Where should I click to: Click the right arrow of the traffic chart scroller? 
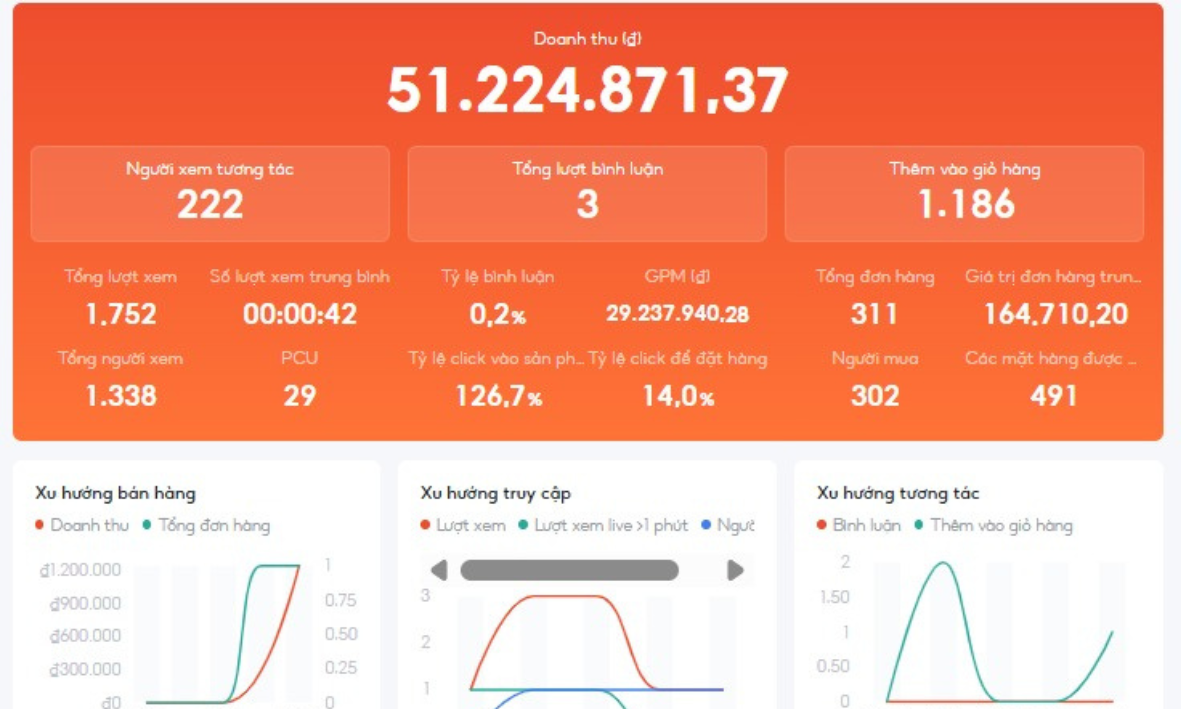click(736, 570)
